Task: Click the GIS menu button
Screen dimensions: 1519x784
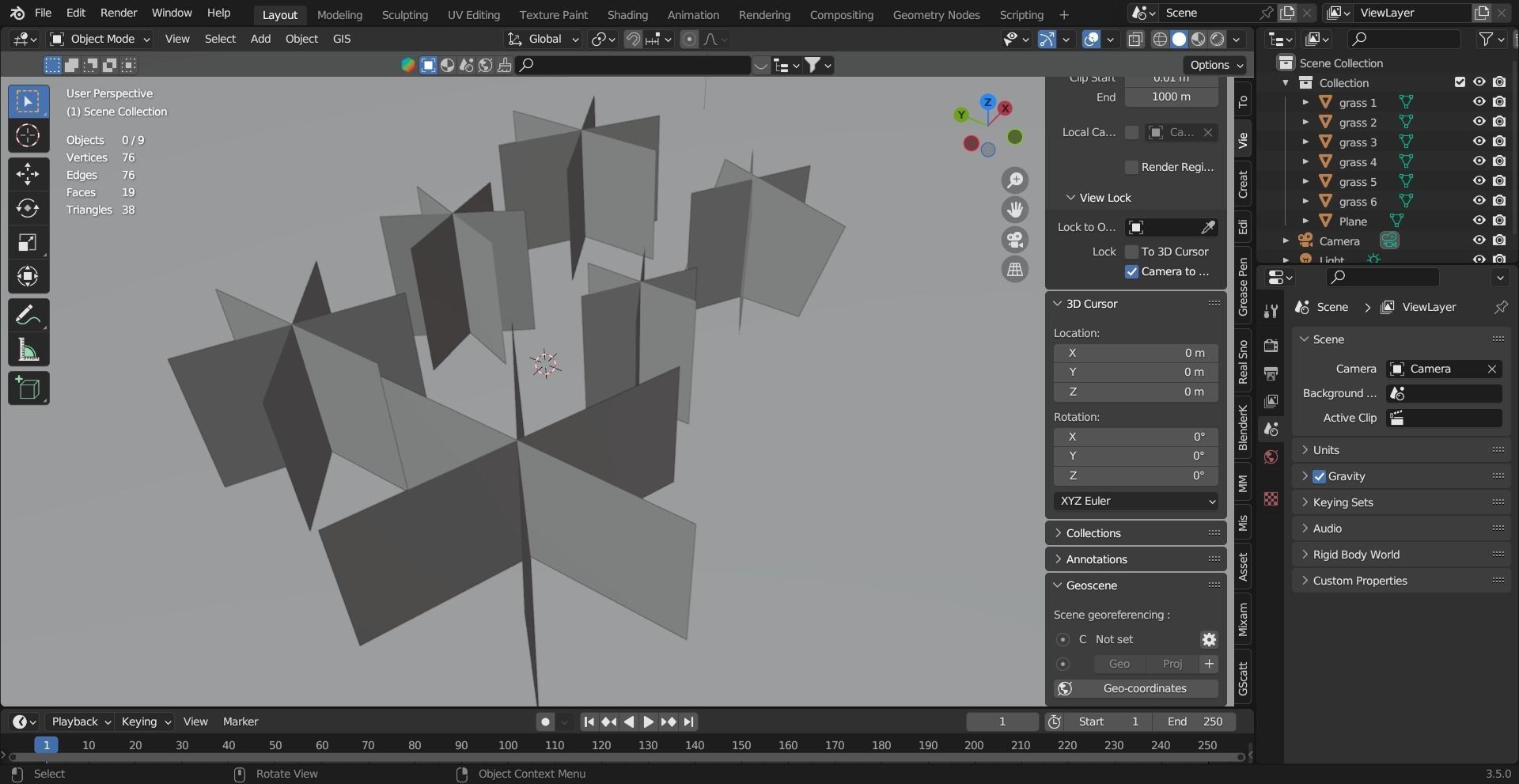Action: click(342, 39)
